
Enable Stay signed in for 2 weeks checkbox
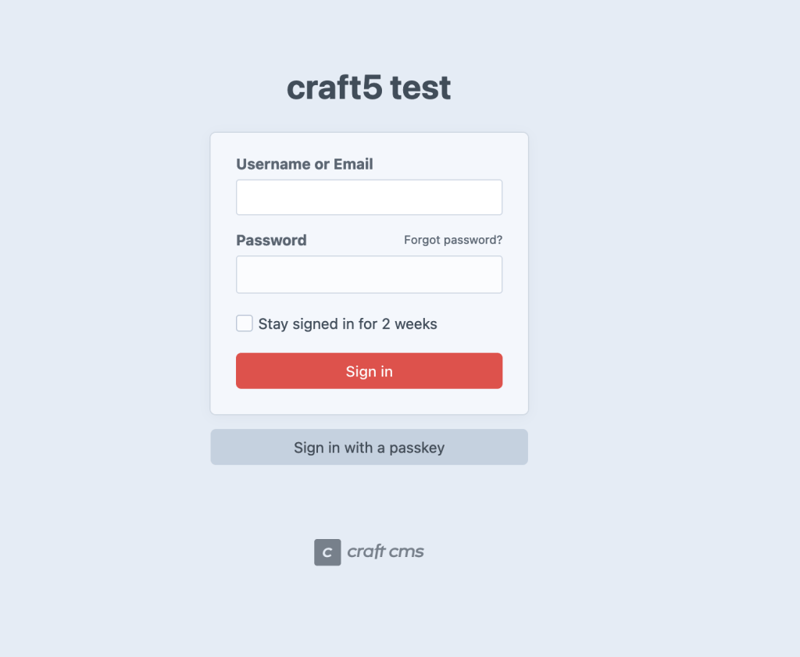point(244,323)
